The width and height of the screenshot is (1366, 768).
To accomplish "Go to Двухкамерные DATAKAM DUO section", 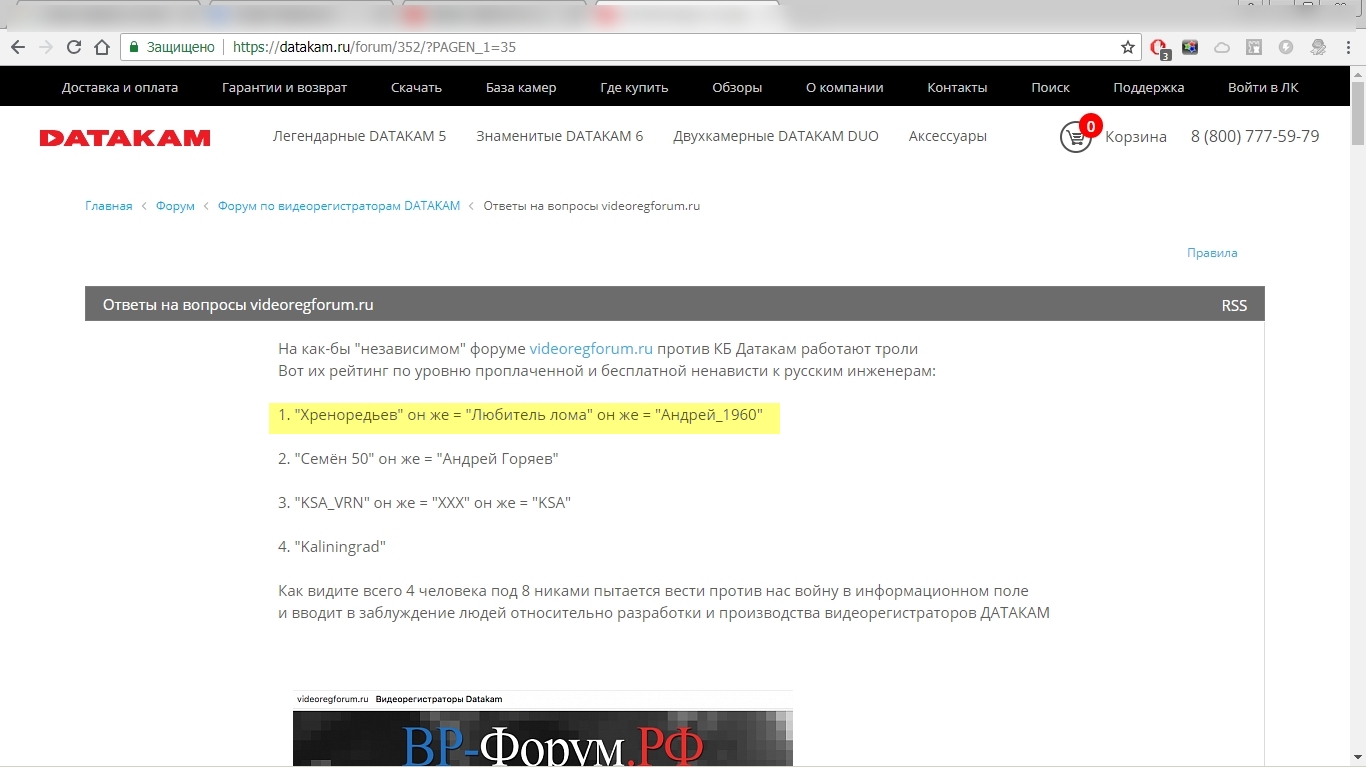I will click(775, 136).
